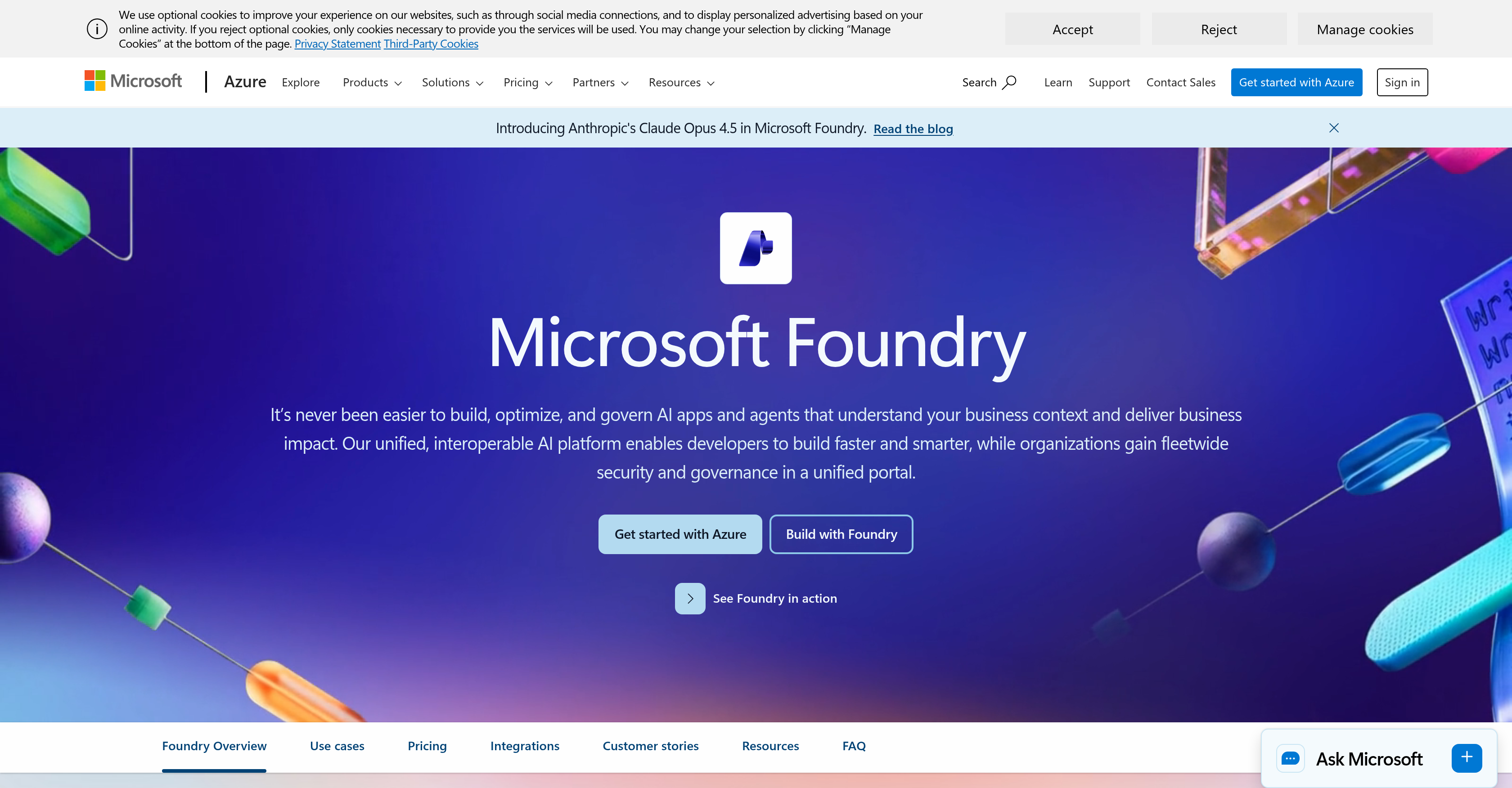
Task: Dismiss the Claude Opus announcement banner
Action: [1333, 128]
